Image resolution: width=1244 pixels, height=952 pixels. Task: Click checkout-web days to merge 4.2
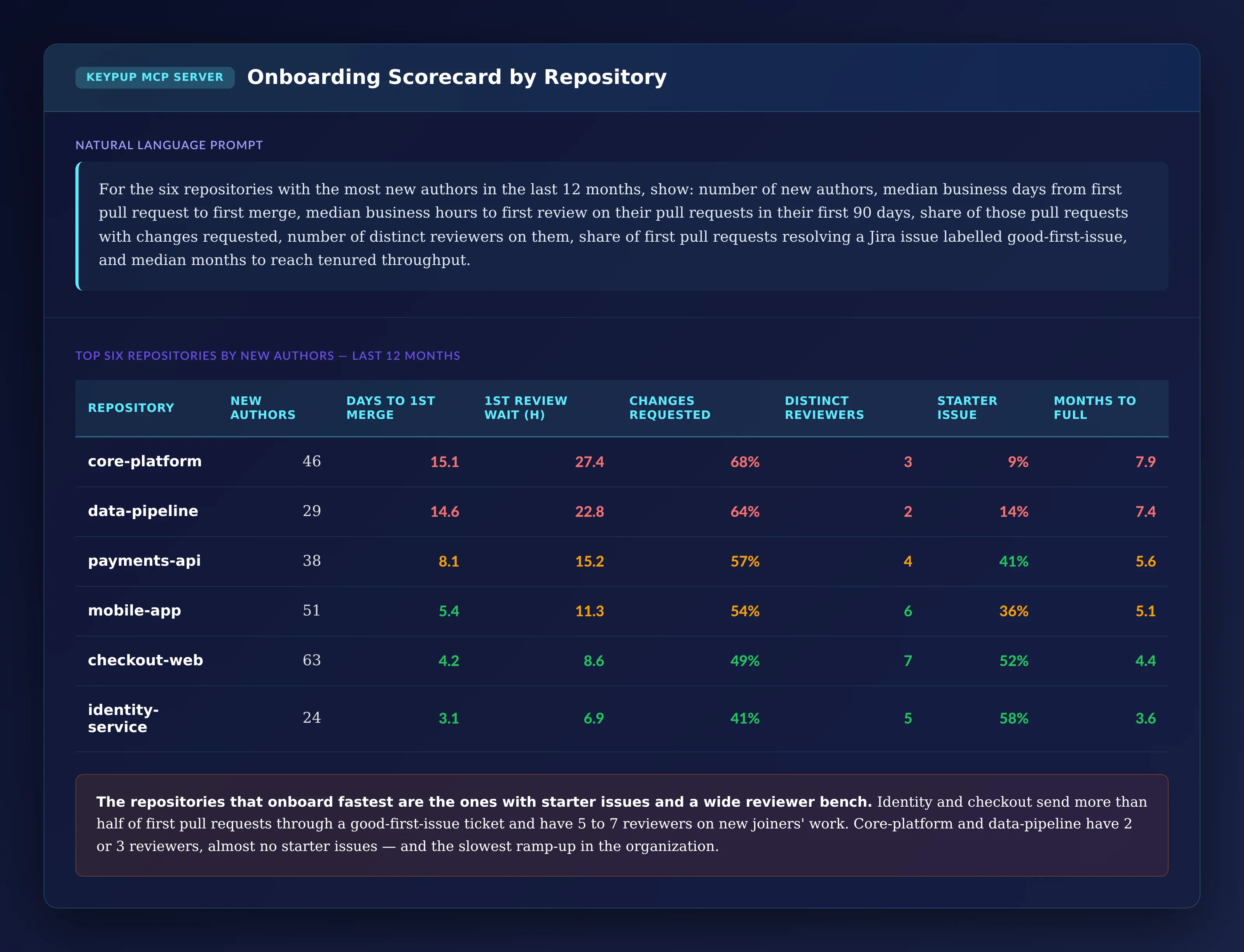coord(449,661)
